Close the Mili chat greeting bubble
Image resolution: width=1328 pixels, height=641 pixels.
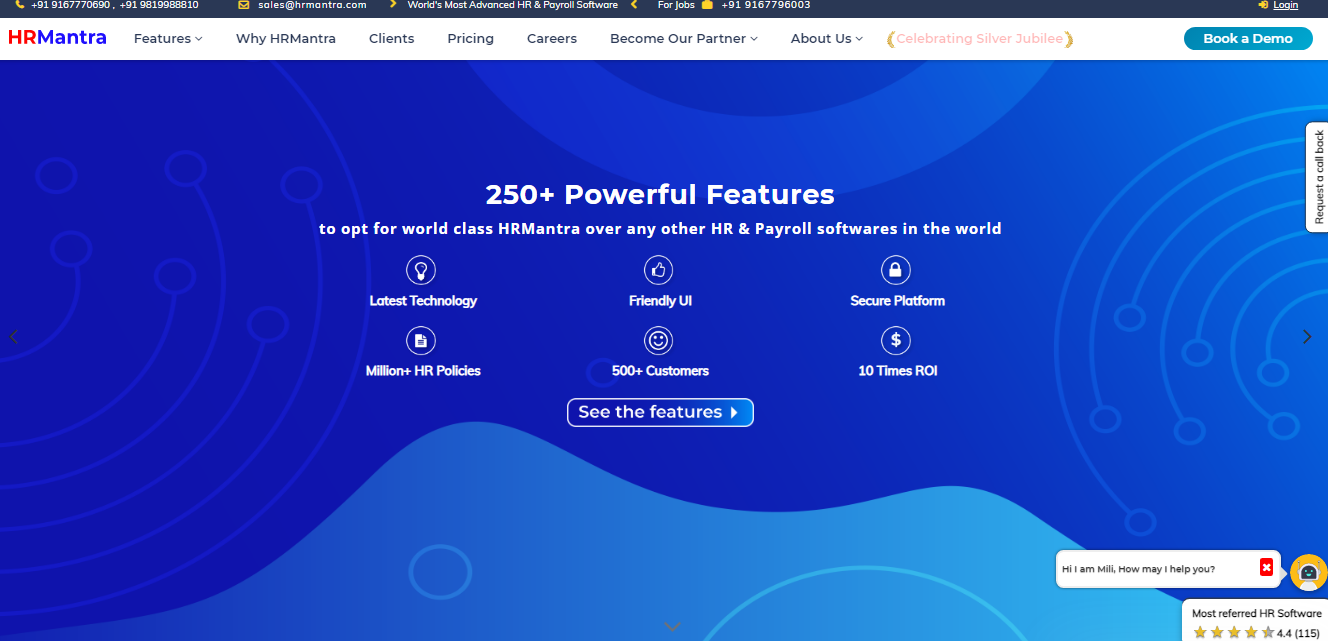click(x=1266, y=567)
